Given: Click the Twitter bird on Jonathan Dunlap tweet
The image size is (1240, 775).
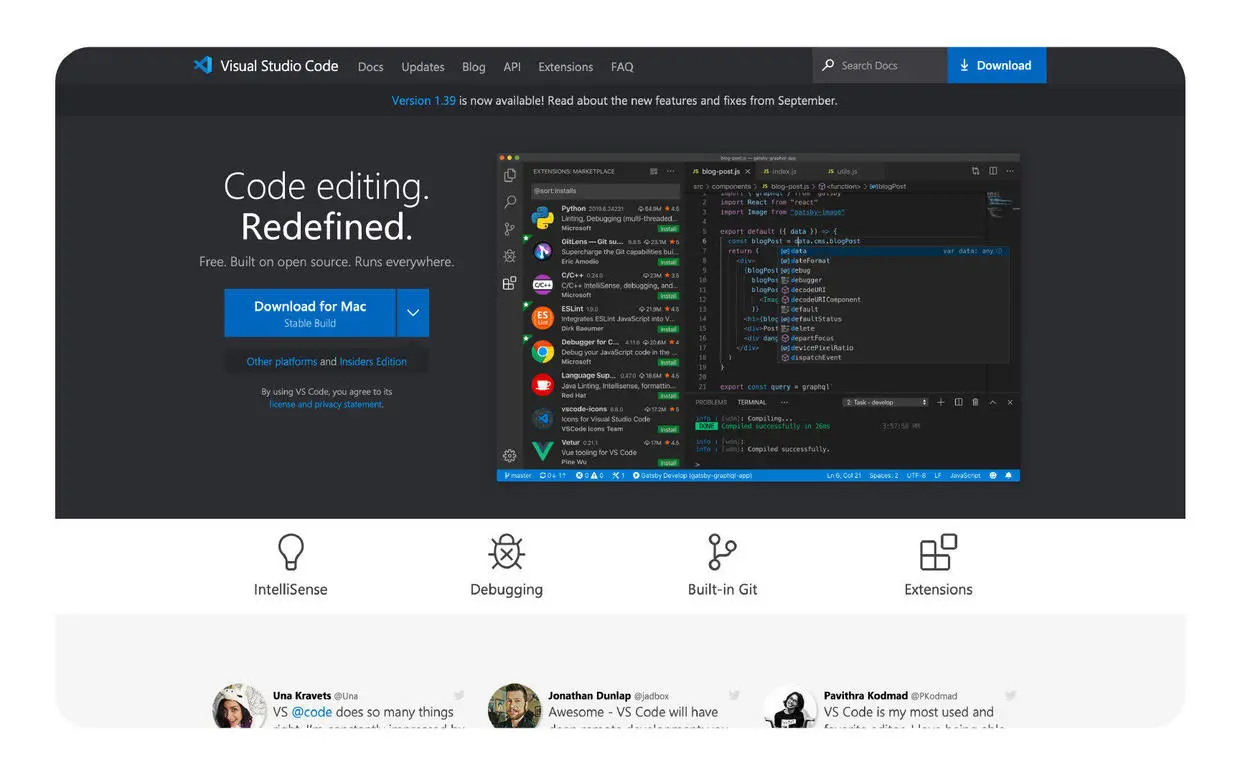Looking at the screenshot, I should (734, 695).
